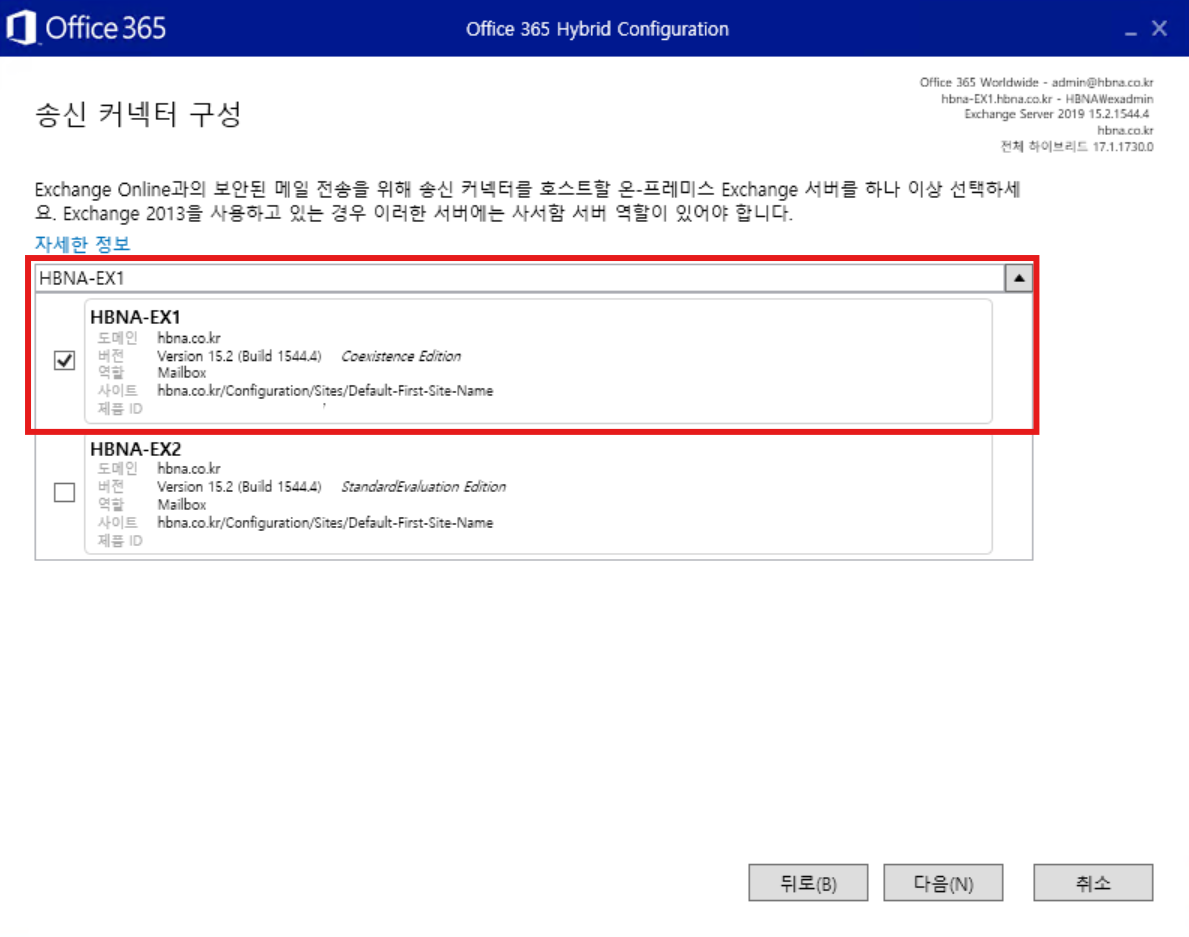
Task: Click the Coexistence Edition text
Action: (x=401, y=356)
